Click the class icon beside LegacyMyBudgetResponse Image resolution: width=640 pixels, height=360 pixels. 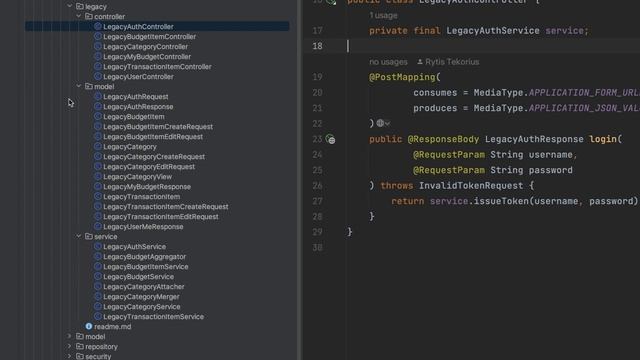[98, 186]
